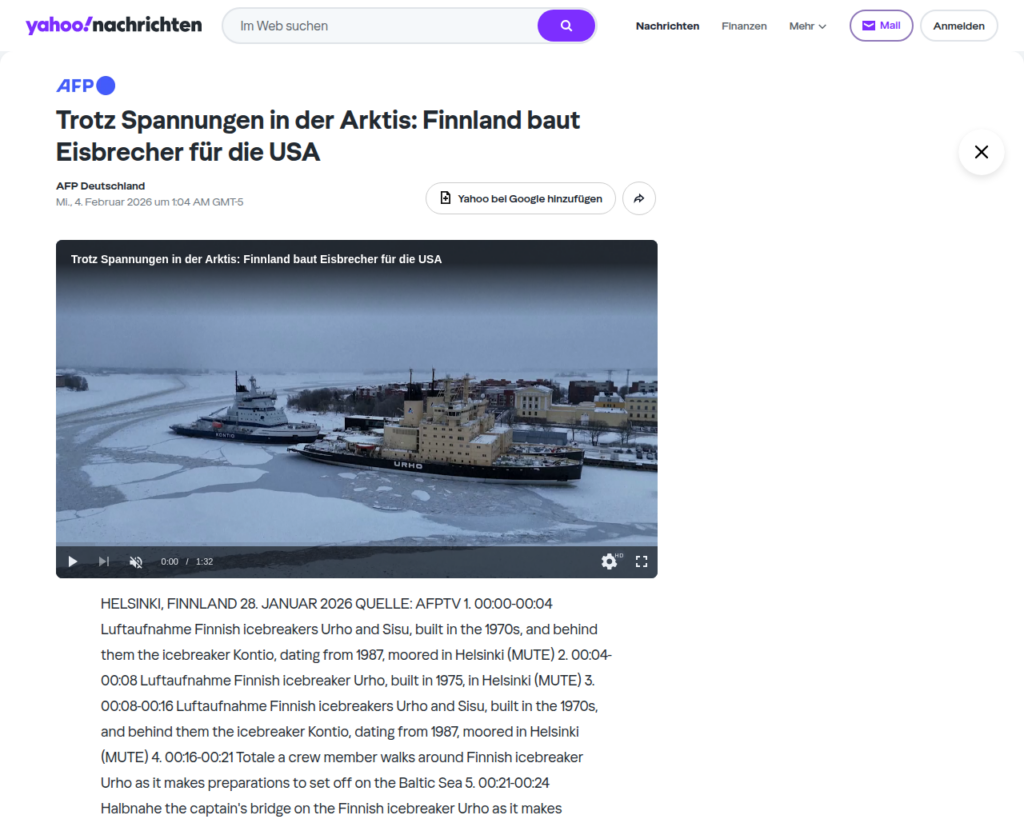Enter fullscreen video mode
This screenshot has width=1024, height=819.
click(x=641, y=562)
